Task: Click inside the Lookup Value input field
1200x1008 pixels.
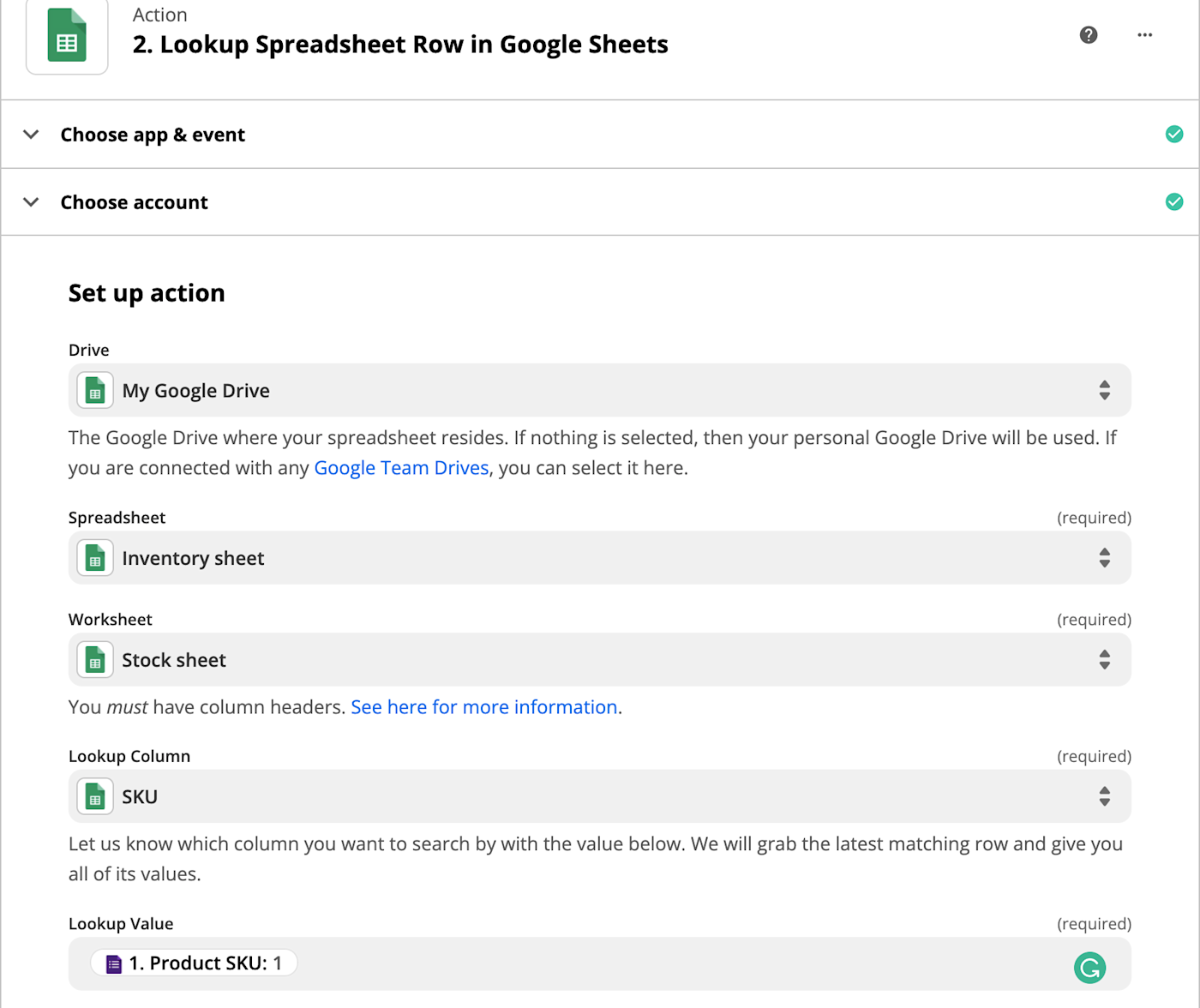Action: click(600, 964)
